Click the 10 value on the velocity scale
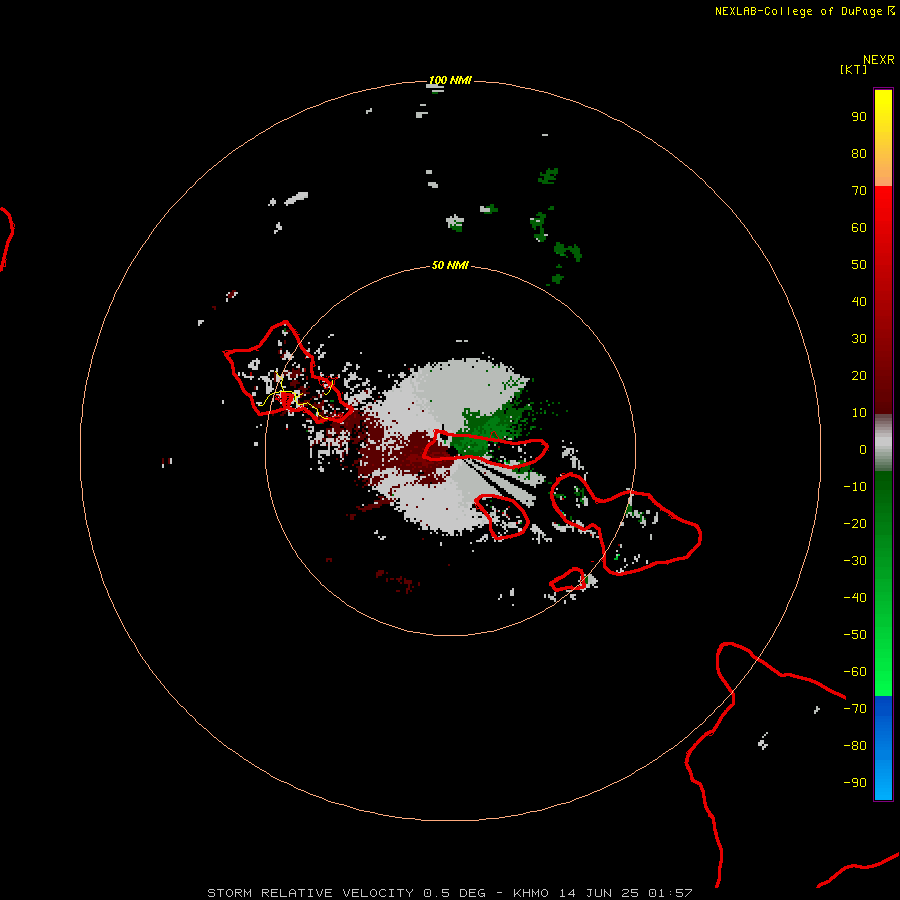The image size is (900, 900). pos(859,413)
